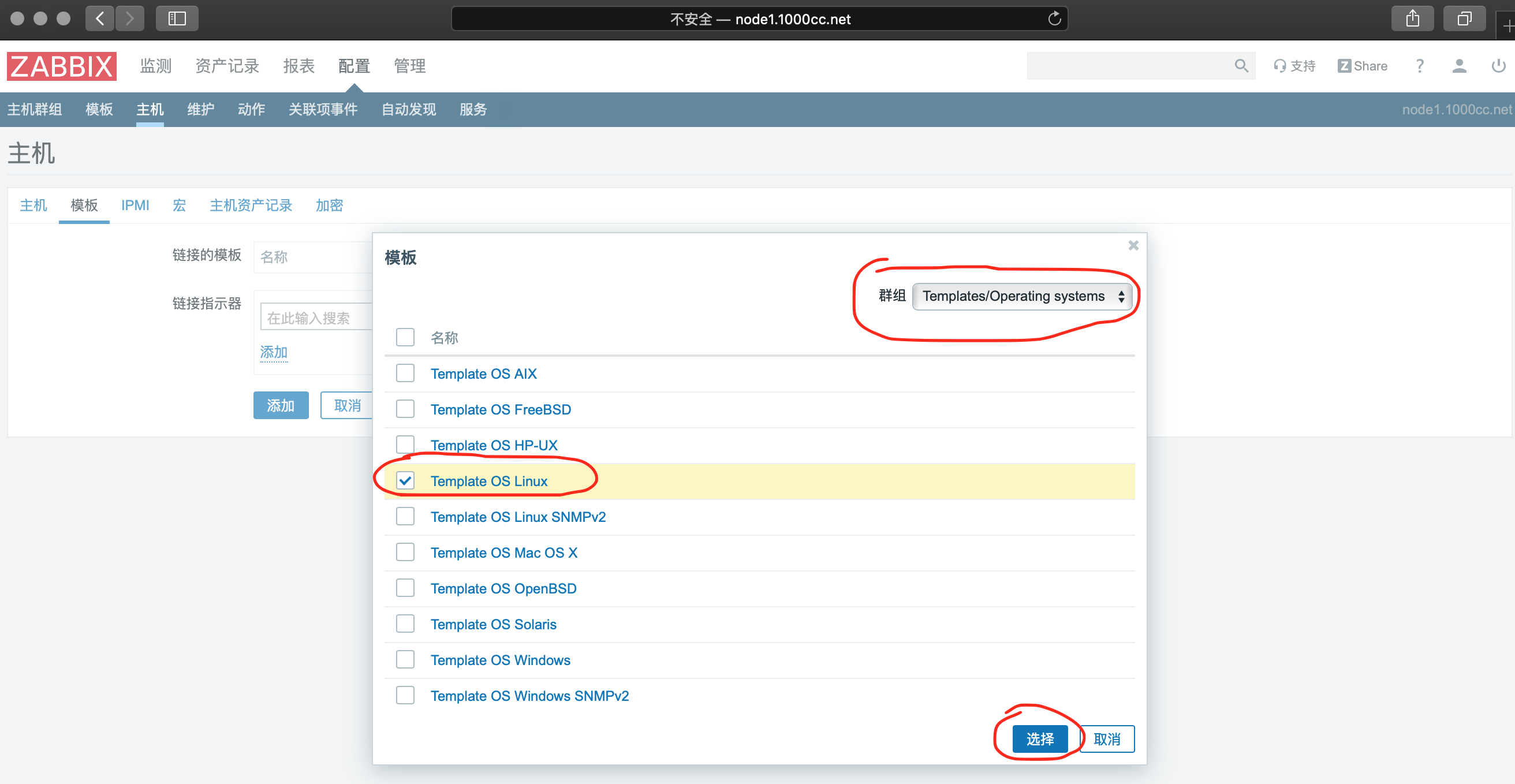
Task: Click the logout power icon
Action: tap(1498, 66)
